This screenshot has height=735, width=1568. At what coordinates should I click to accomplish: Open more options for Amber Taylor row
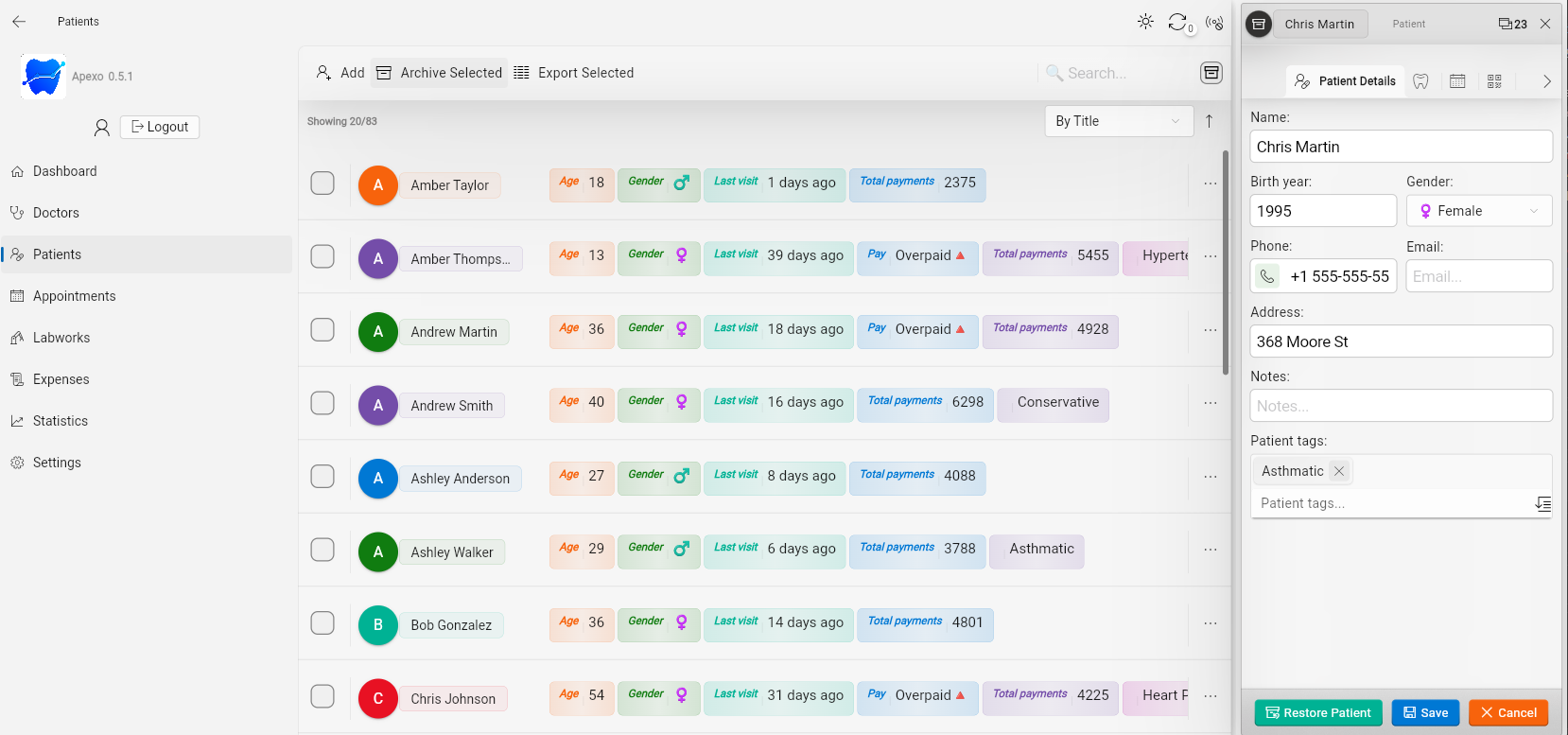[x=1211, y=184]
